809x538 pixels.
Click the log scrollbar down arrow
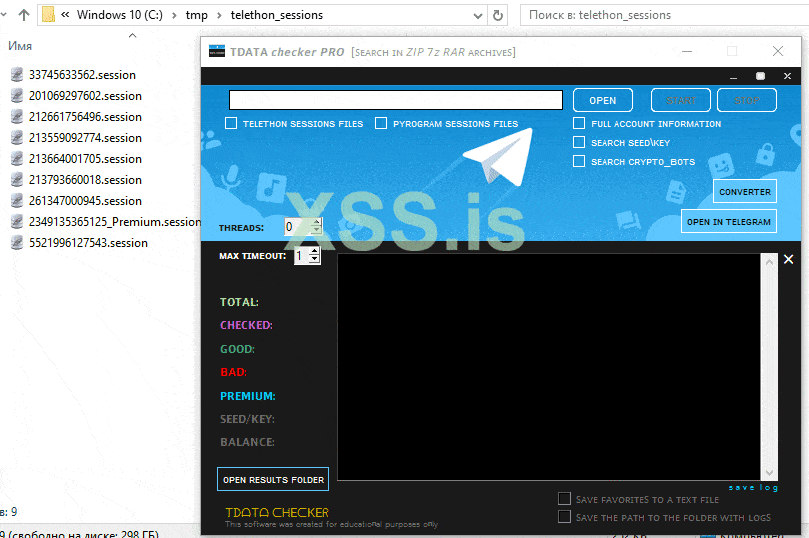[x=769, y=472]
